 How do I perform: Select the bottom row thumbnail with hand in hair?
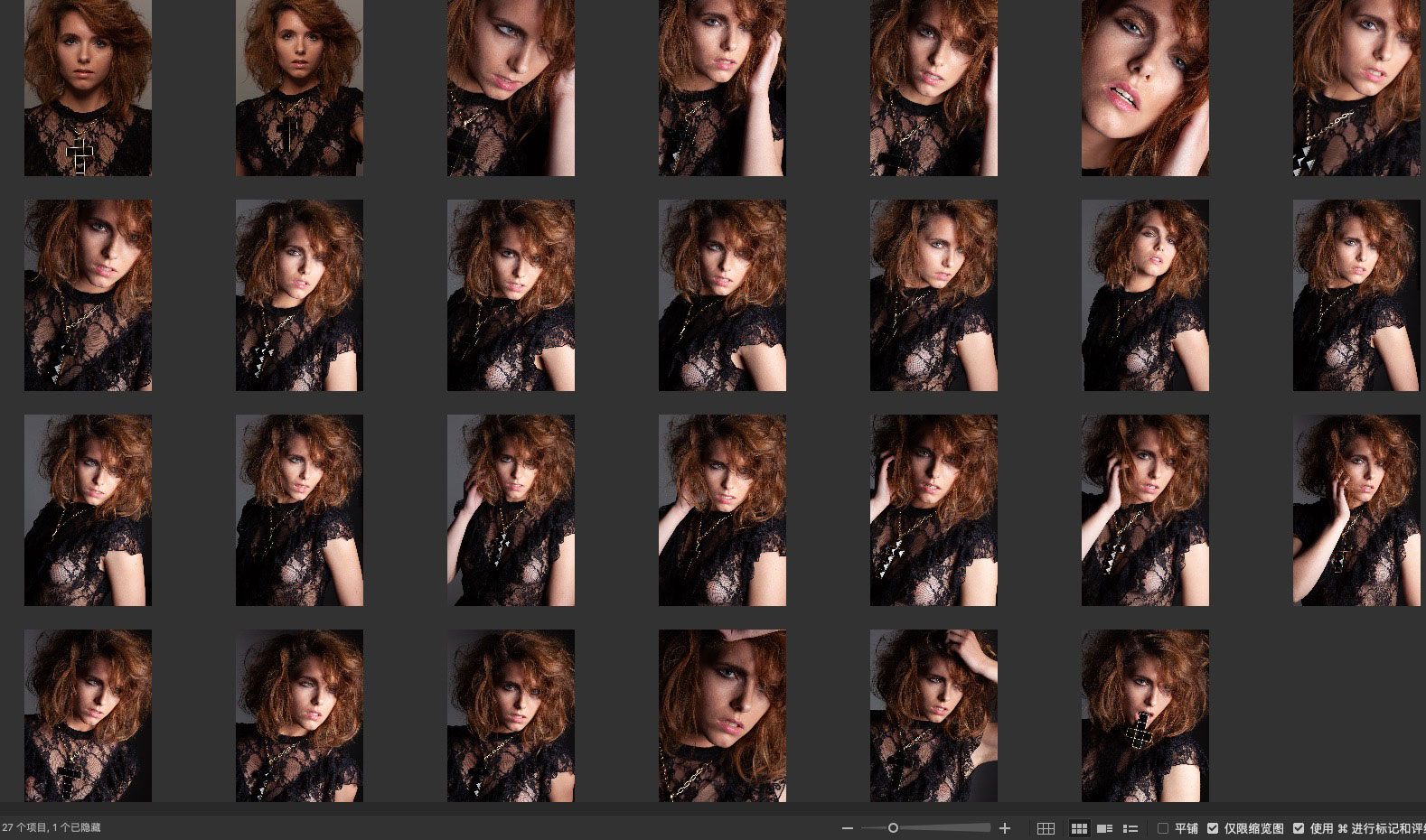[x=933, y=715]
